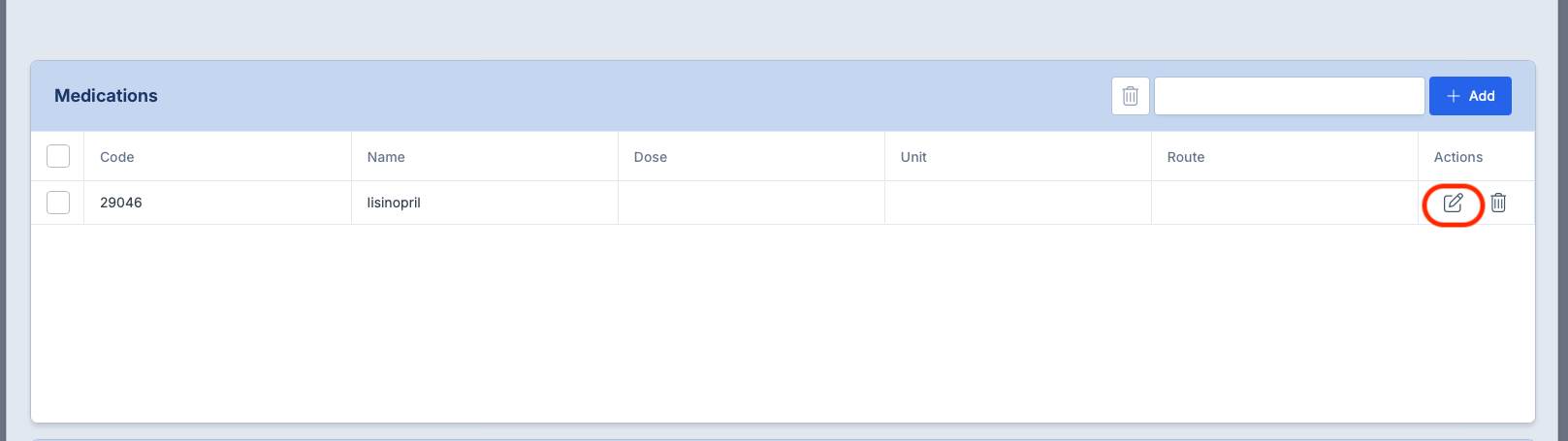The image size is (1568, 441).
Task: Select the lisinopril name cell
Action: point(394,203)
